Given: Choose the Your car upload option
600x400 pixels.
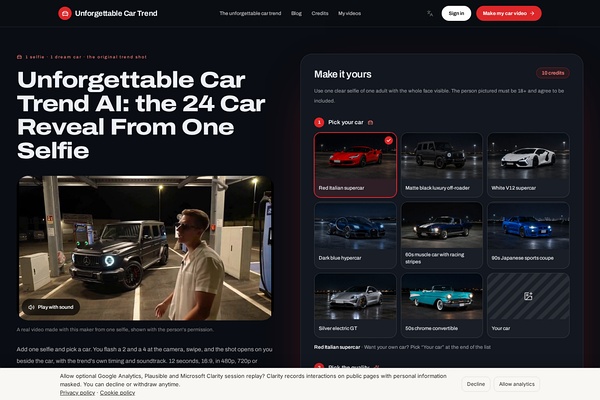Looking at the screenshot, I should [528, 305].
